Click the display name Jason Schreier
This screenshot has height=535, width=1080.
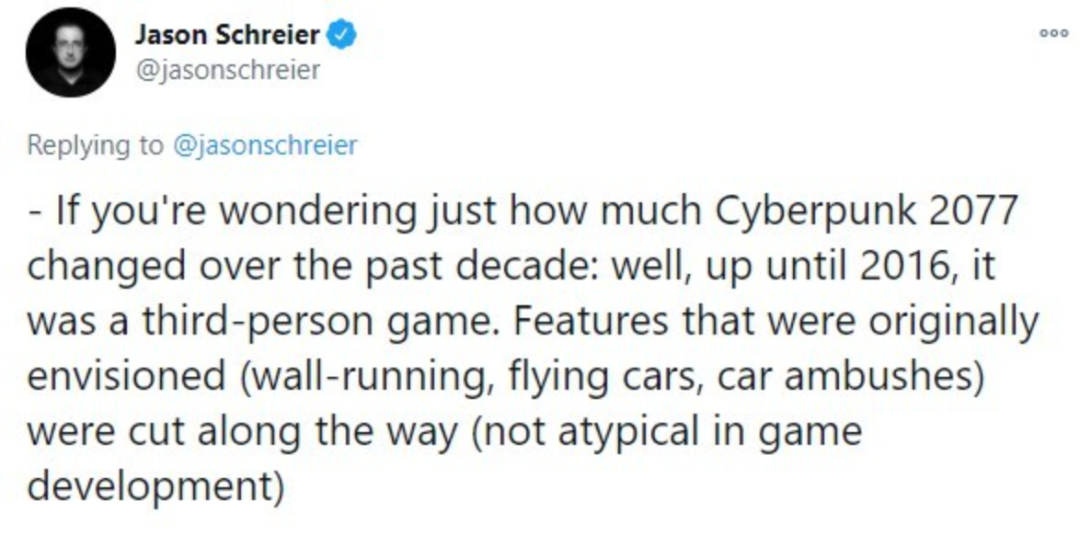(227, 36)
